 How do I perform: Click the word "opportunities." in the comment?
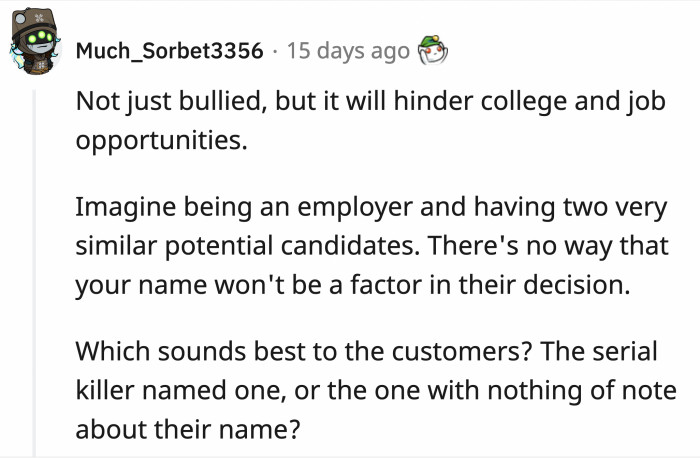[x=160, y=140]
